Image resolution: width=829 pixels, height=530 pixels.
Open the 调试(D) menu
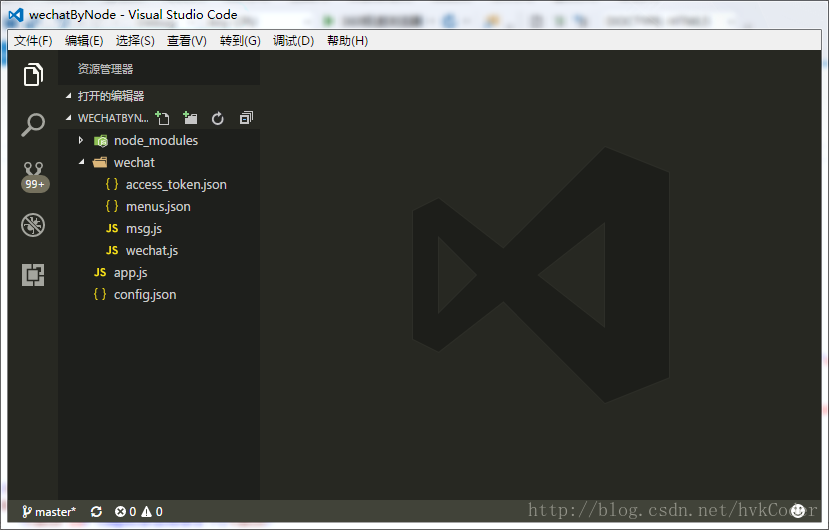293,41
